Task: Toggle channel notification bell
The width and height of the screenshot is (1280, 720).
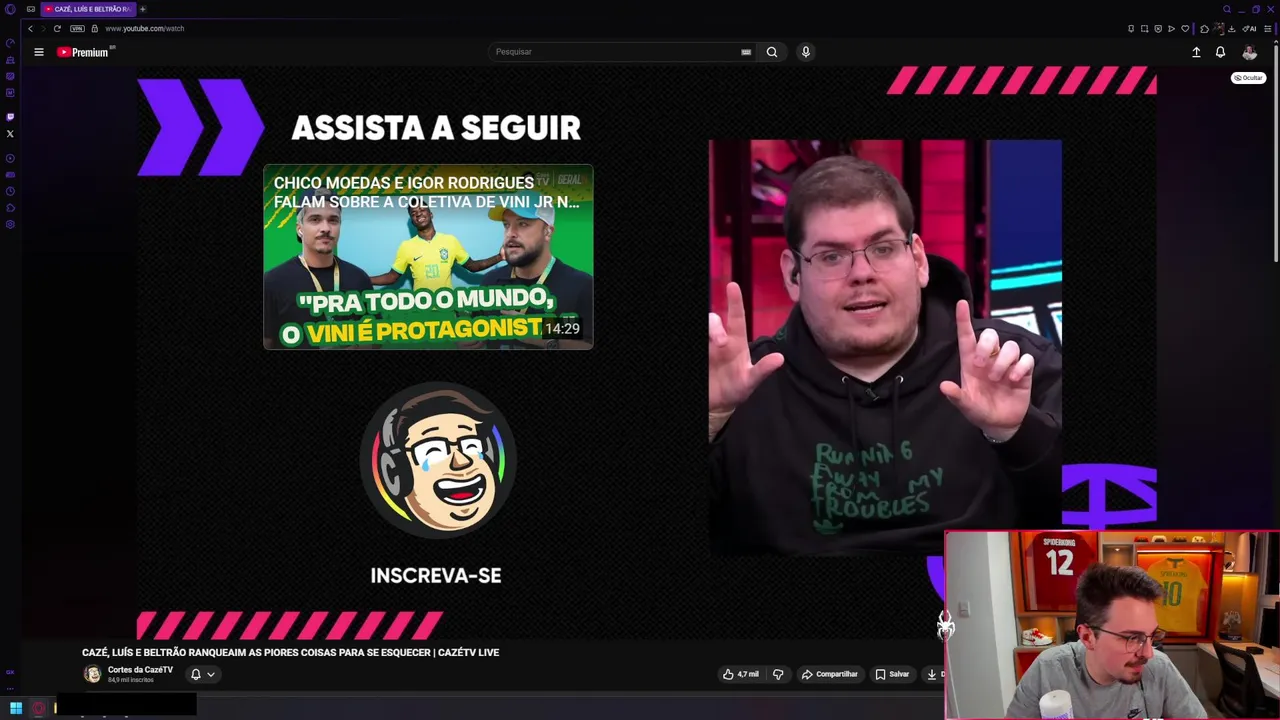Action: click(x=196, y=674)
